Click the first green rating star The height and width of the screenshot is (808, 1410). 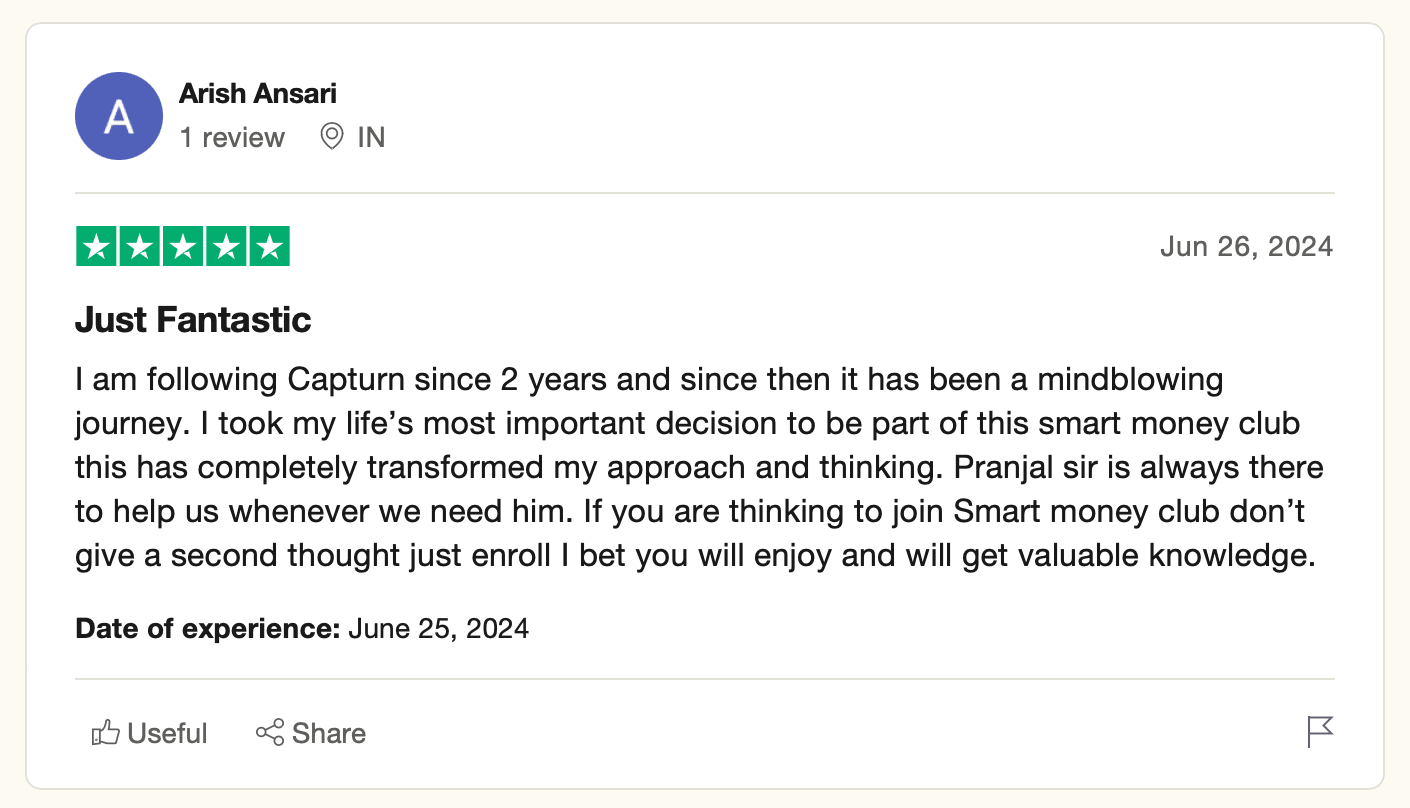point(96,246)
